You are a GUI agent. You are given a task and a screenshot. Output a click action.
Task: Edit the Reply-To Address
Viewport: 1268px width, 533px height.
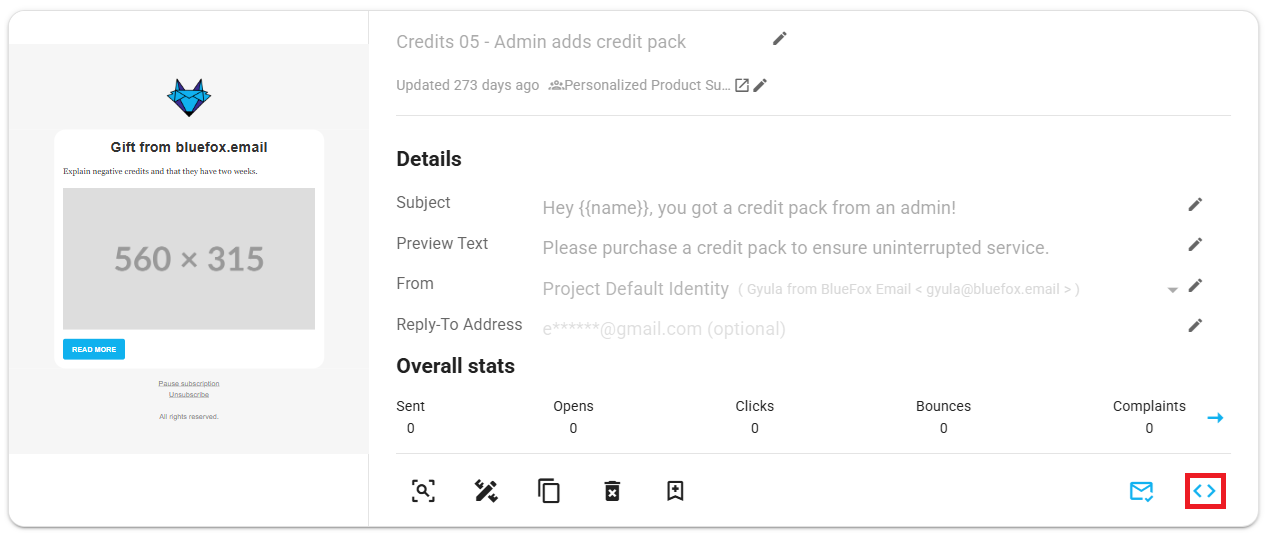pos(1195,326)
